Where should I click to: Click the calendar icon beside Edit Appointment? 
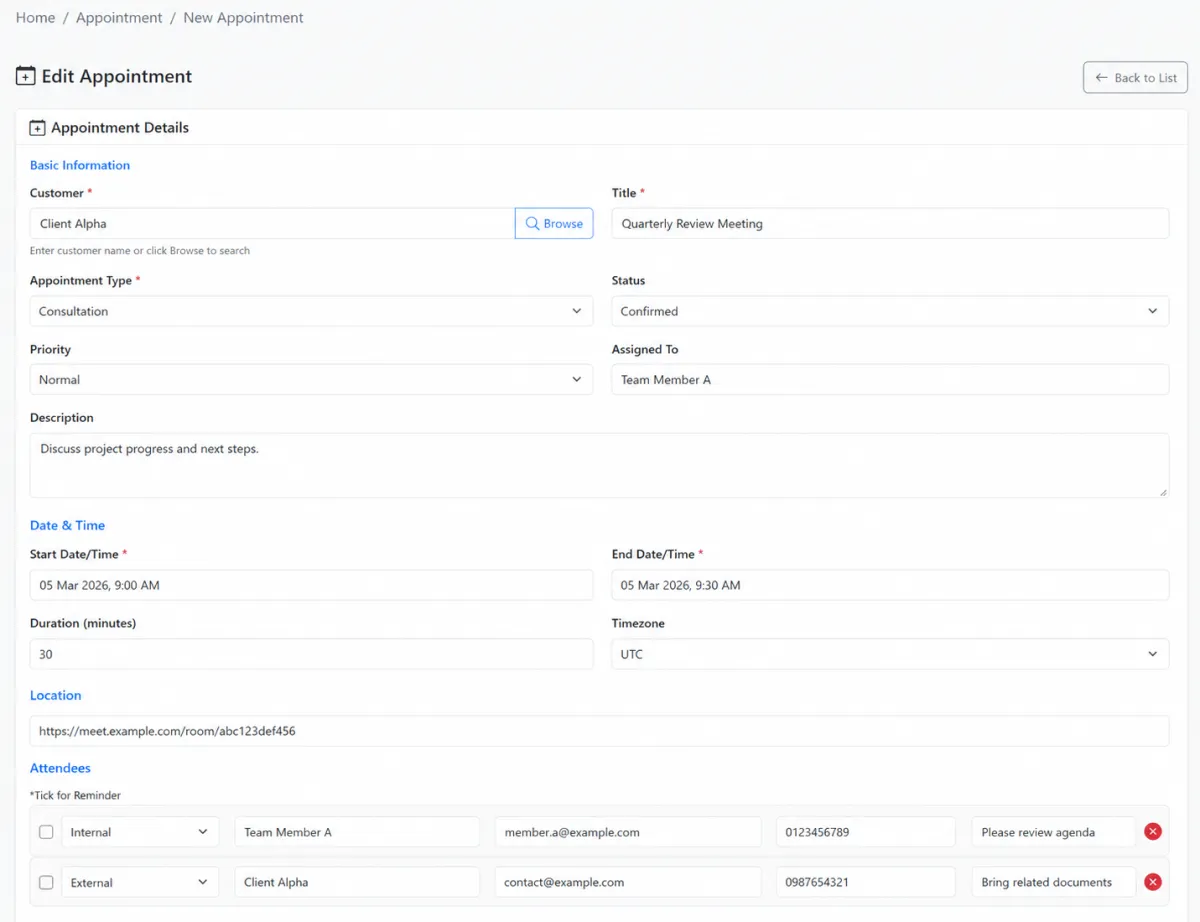(x=26, y=76)
